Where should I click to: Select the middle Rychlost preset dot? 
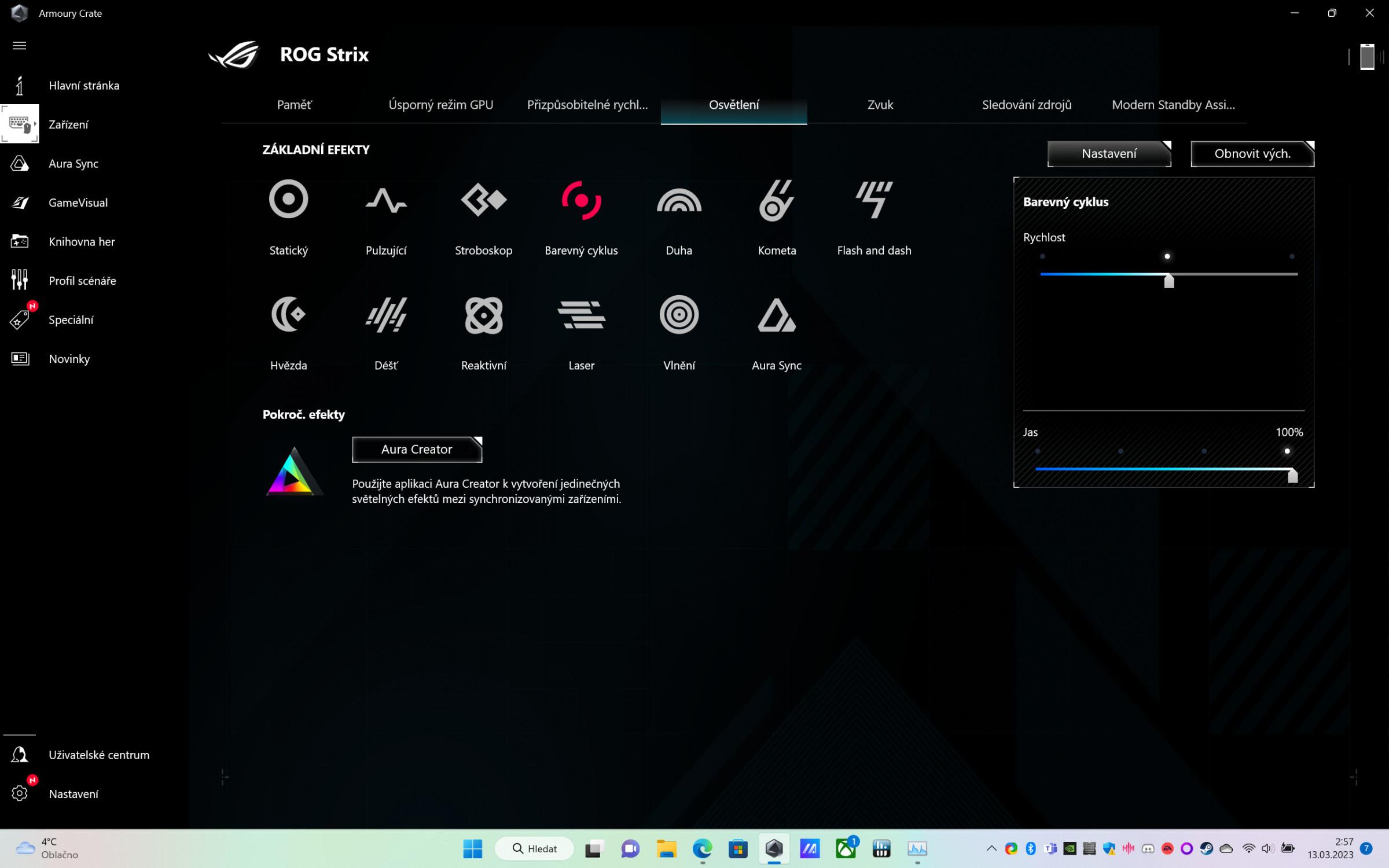click(1167, 256)
